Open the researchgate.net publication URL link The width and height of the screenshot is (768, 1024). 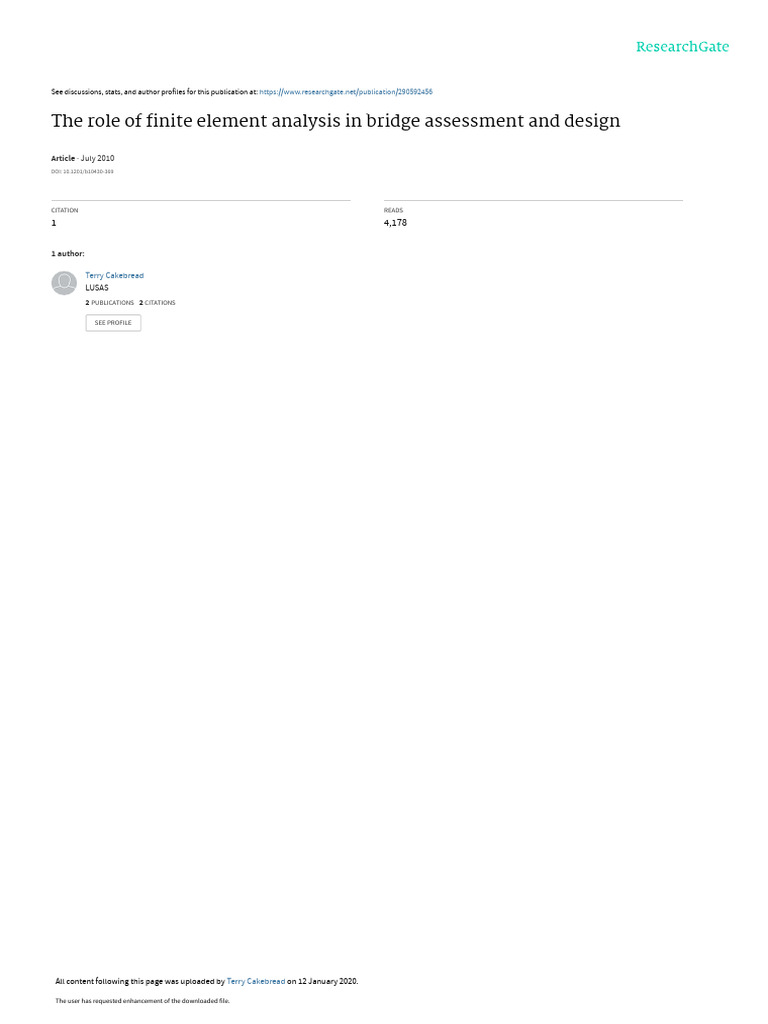[345, 92]
